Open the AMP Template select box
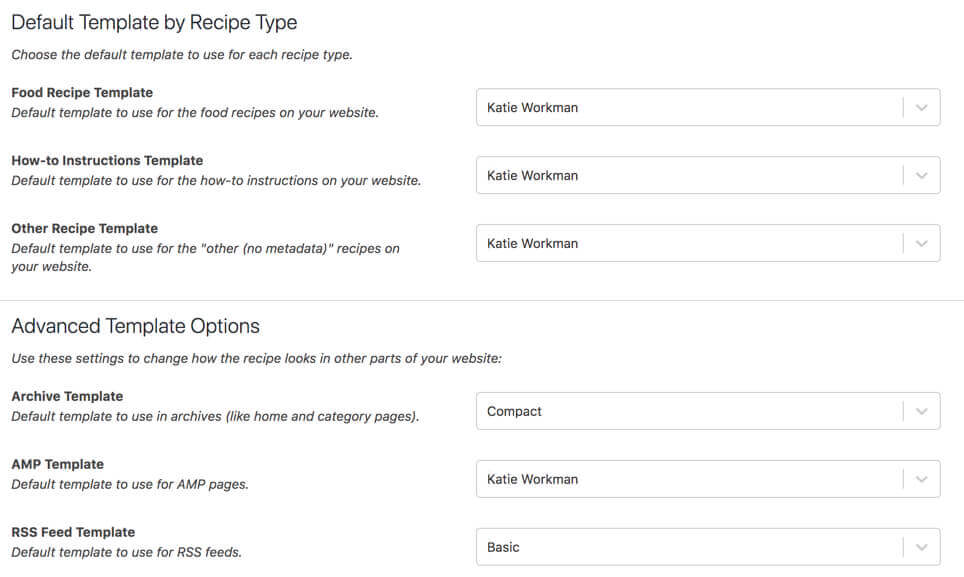The height and width of the screenshot is (577, 964). (708, 479)
